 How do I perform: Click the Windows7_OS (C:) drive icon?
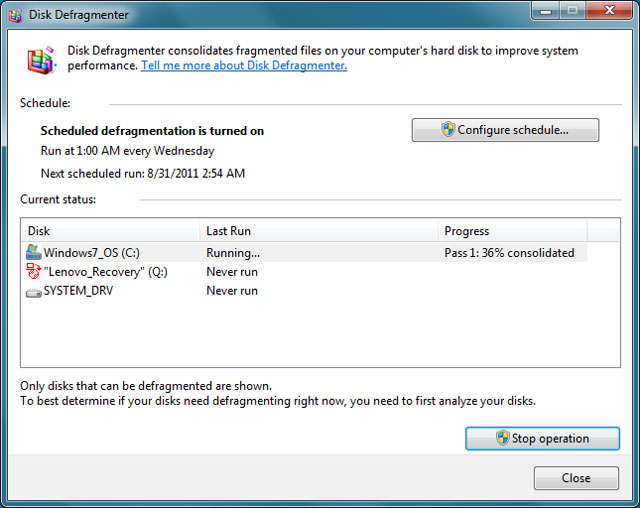tap(34, 253)
